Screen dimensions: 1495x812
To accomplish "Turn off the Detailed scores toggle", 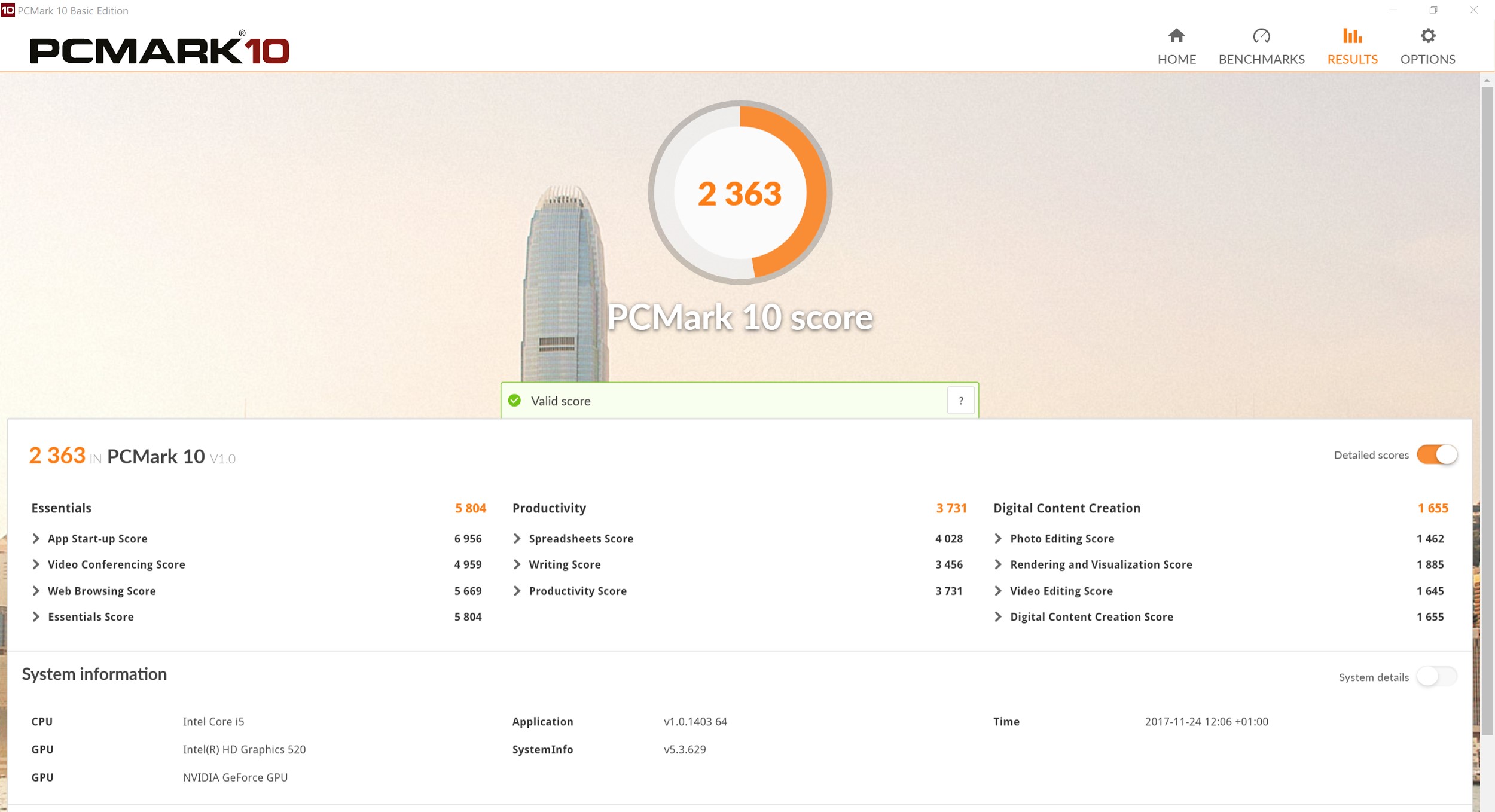I will [x=1437, y=454].
